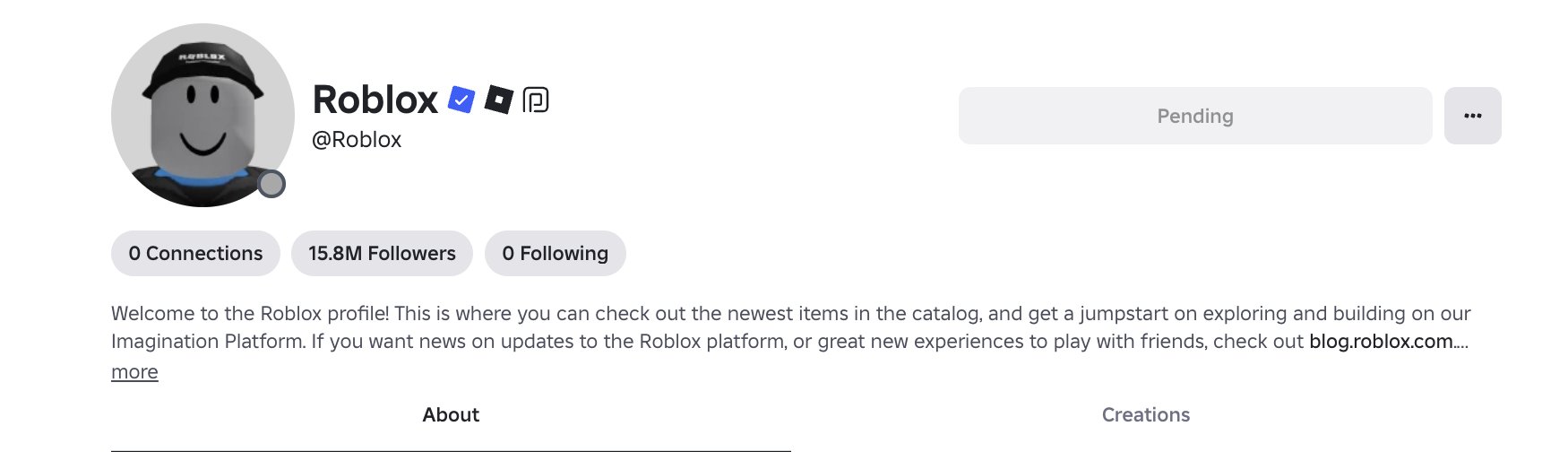View the 15.8M Followers list
1568x452 pixels.
(382, 254)
